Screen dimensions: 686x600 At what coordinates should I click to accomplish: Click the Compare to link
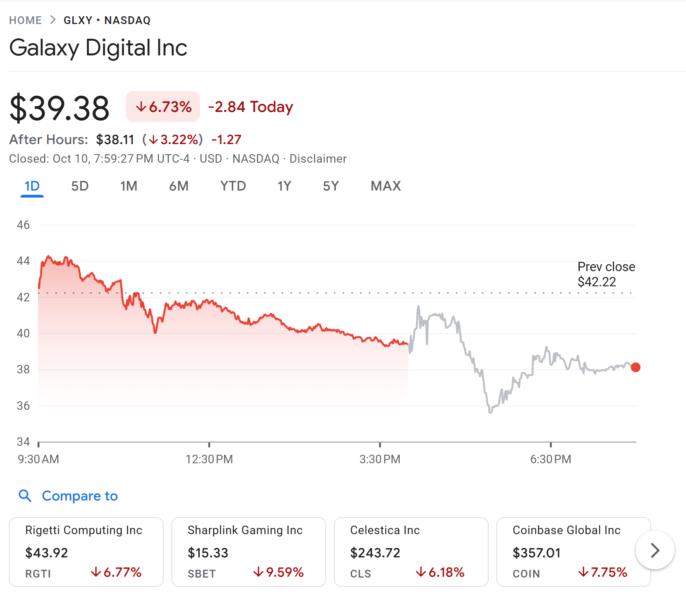click(79, 496)
